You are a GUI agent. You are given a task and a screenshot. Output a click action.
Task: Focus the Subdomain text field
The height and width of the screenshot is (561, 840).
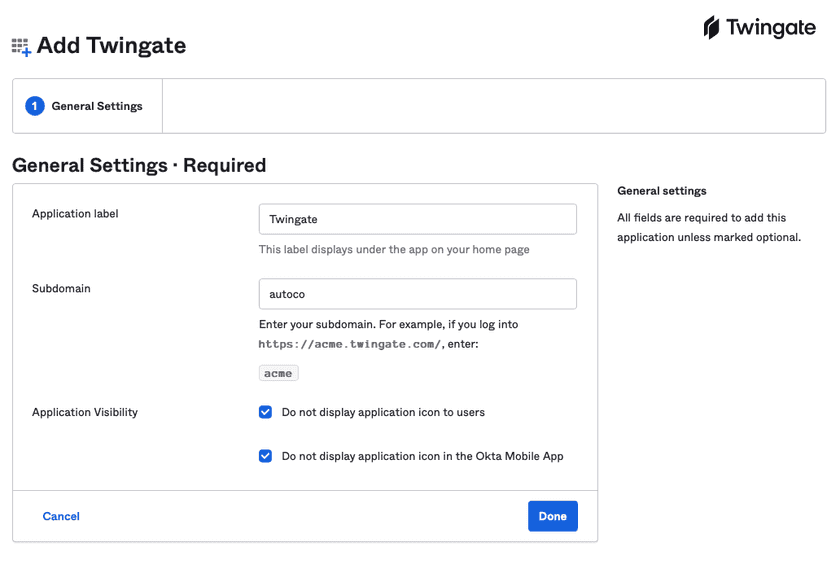417,294
